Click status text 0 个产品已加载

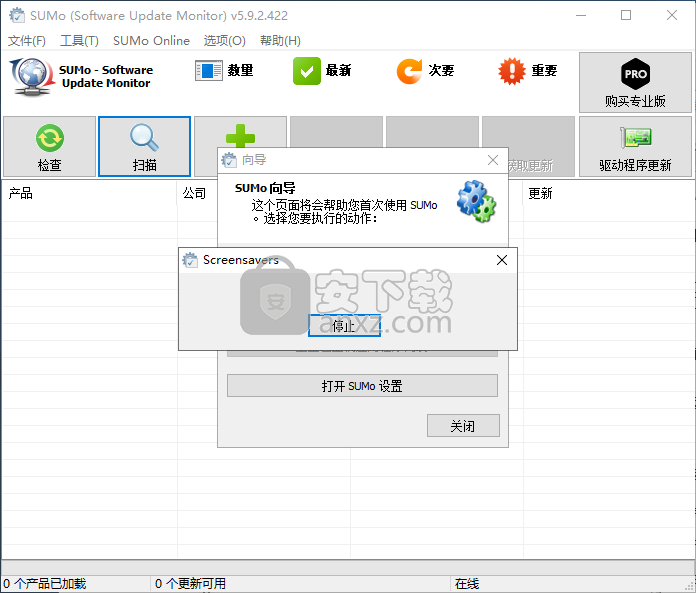[44, 583]
